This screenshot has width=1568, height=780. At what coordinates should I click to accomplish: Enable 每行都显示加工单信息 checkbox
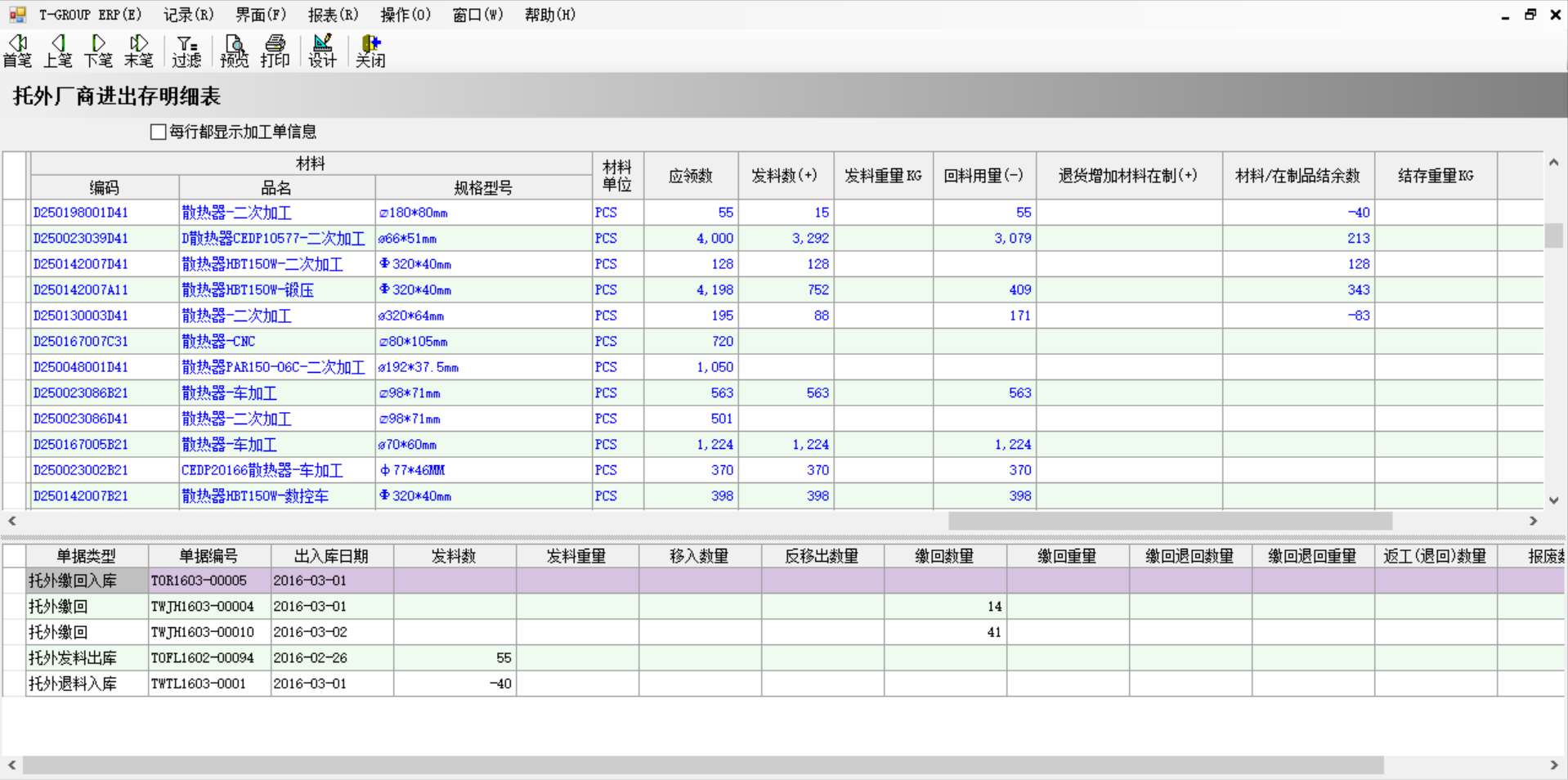coord(159,132)
